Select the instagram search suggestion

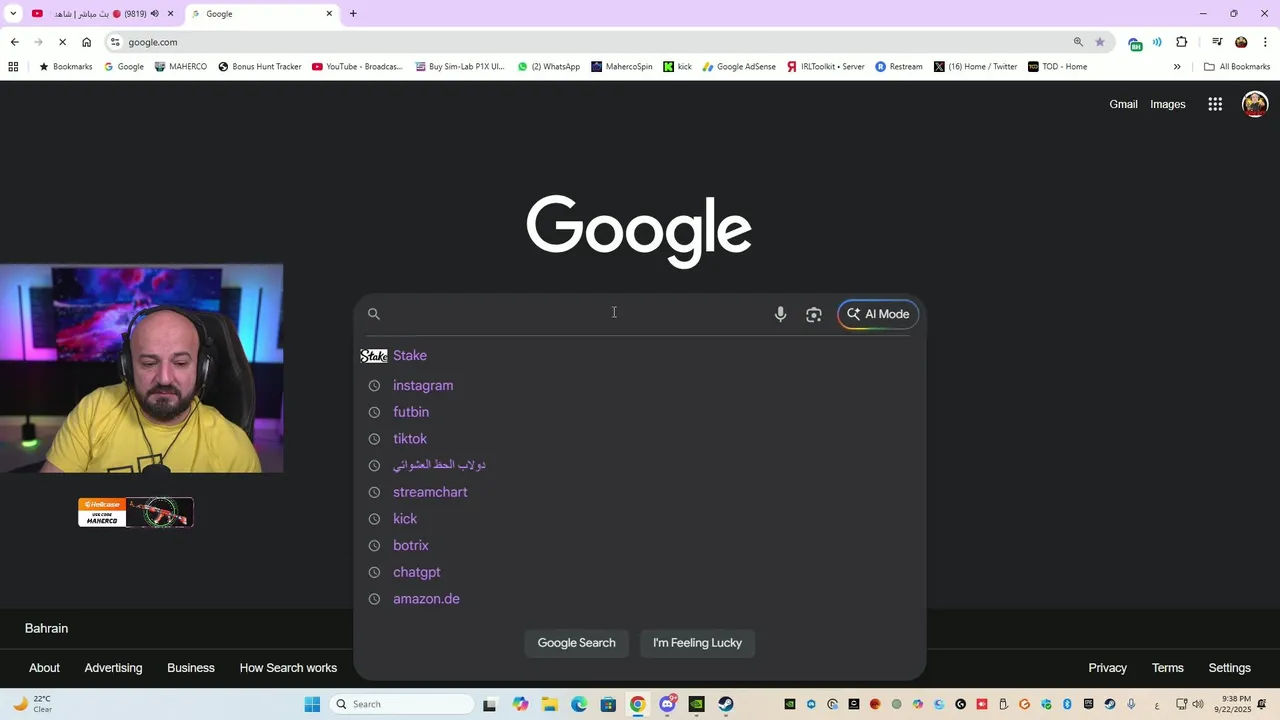[640, 386]
